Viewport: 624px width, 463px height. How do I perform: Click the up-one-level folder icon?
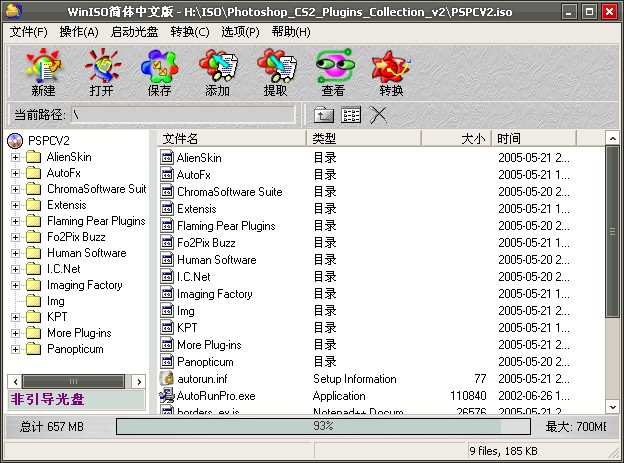tap(324, 115)
